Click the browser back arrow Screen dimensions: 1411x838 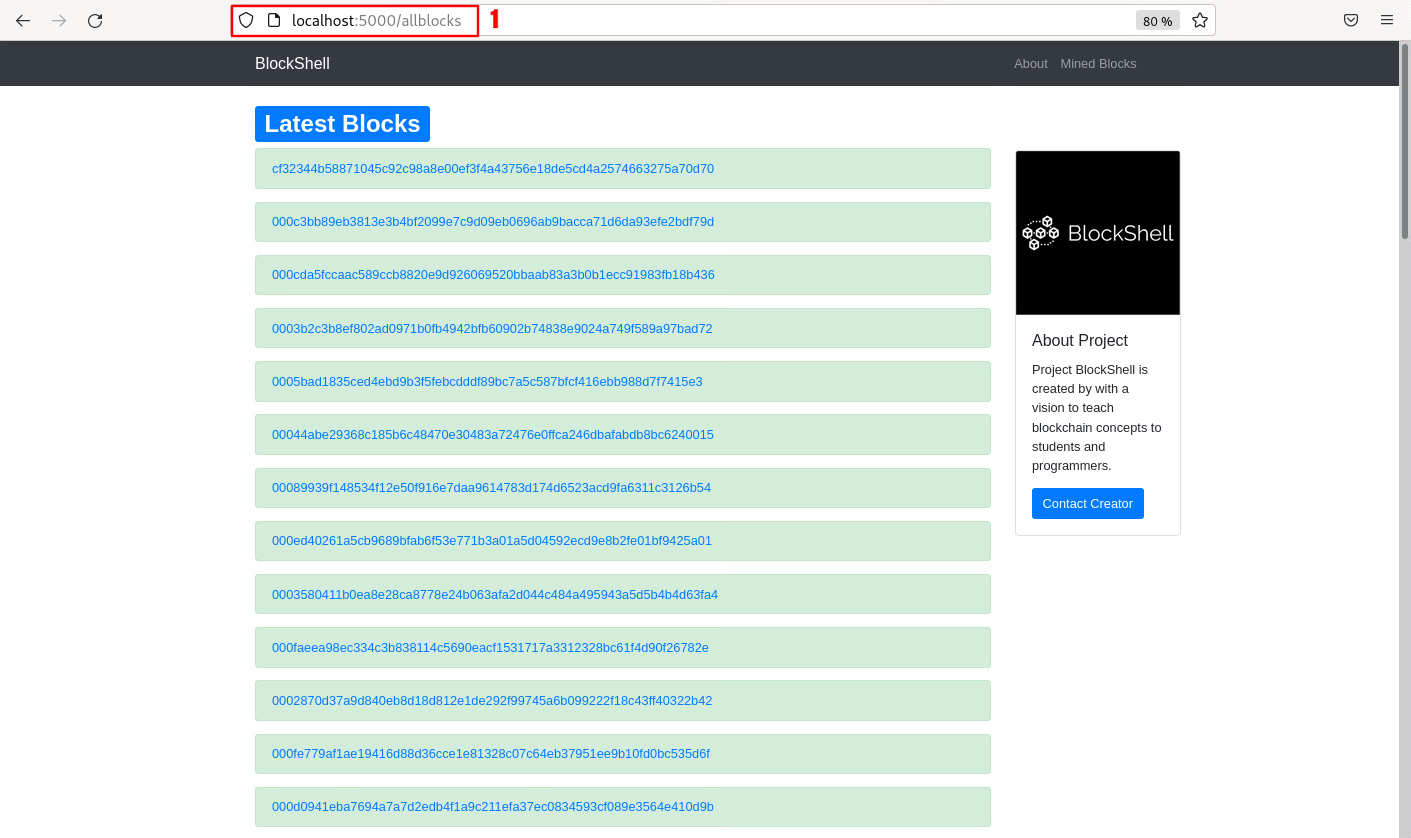[23, 20]
